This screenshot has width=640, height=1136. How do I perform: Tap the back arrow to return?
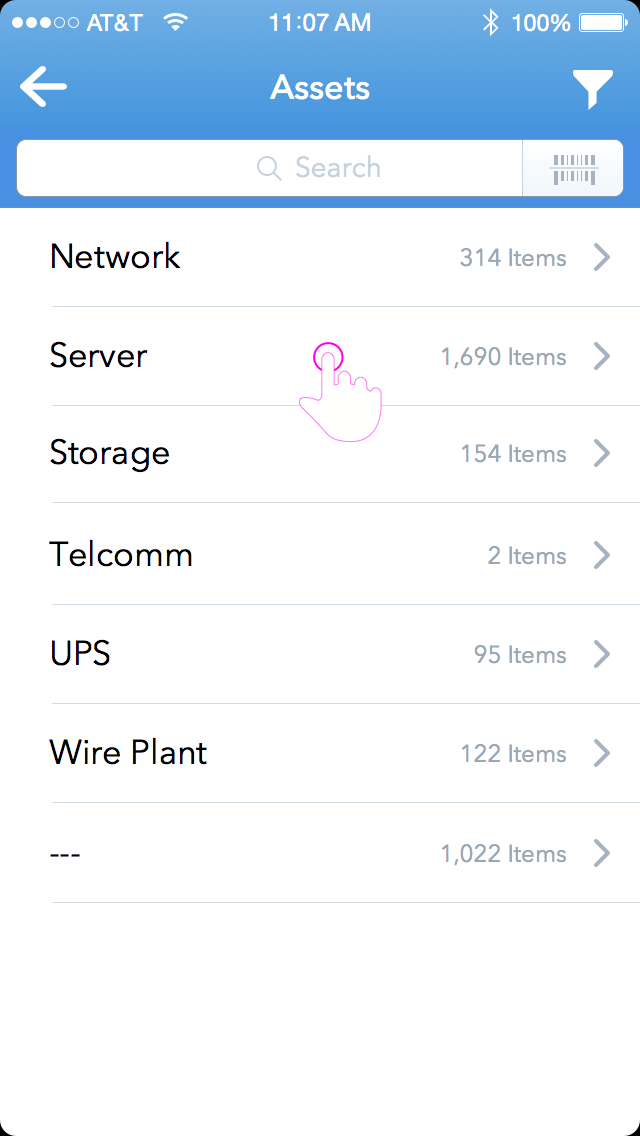[42, 86]
